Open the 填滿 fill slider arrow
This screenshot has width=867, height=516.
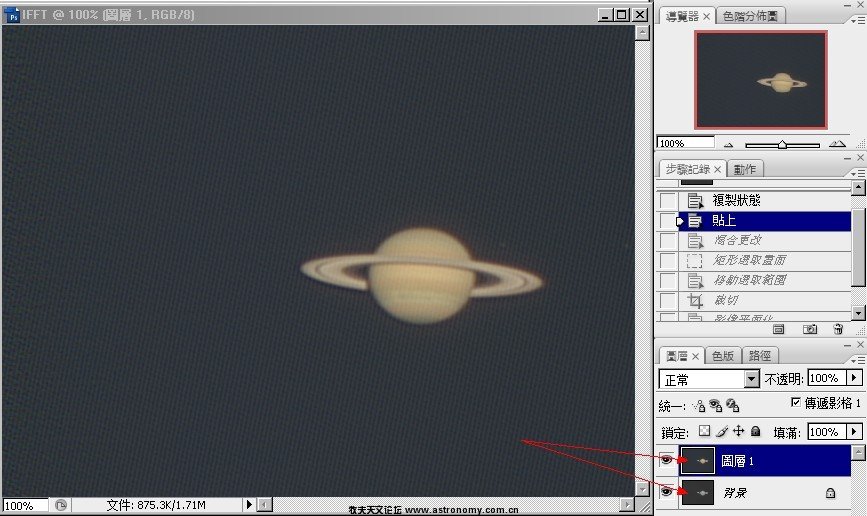(854, 432)
